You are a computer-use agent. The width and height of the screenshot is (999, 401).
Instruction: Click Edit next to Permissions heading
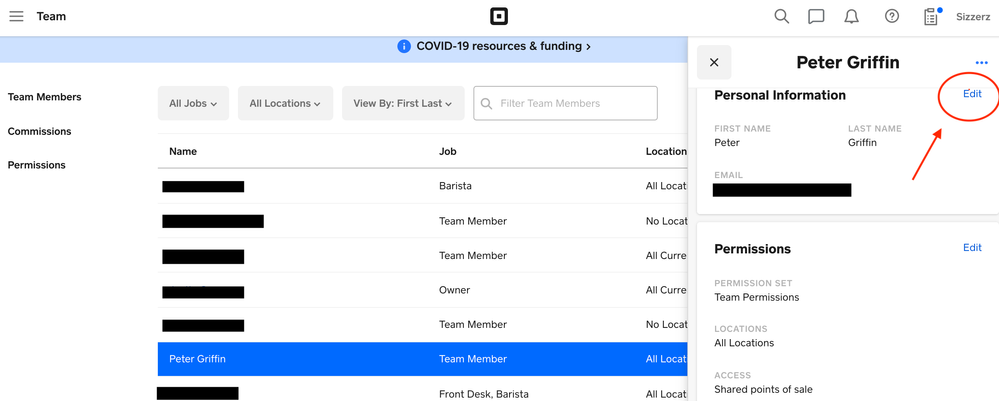point(971,248)
